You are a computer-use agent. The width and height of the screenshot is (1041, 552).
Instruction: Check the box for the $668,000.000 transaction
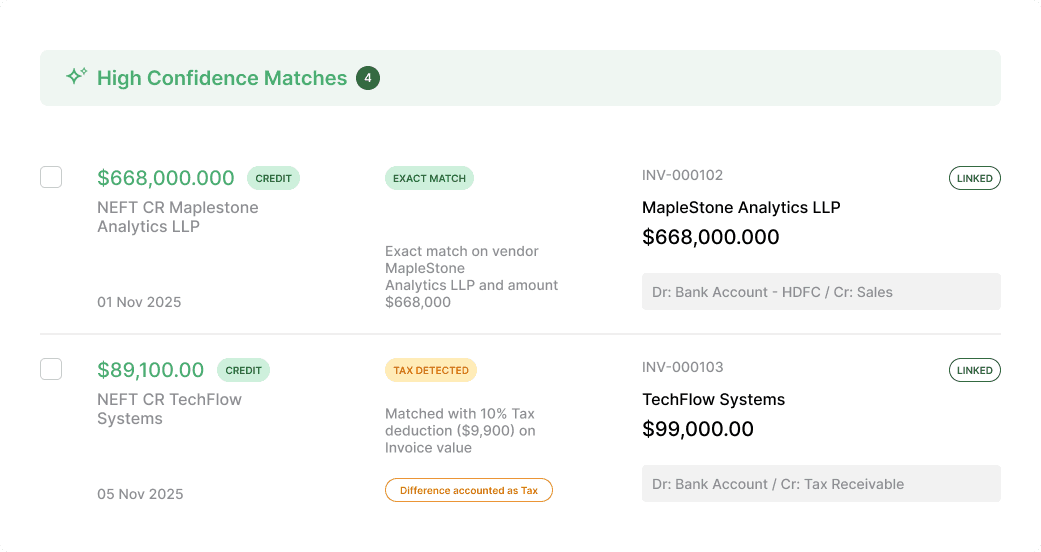pyautogui.click(x=51, y=177)
